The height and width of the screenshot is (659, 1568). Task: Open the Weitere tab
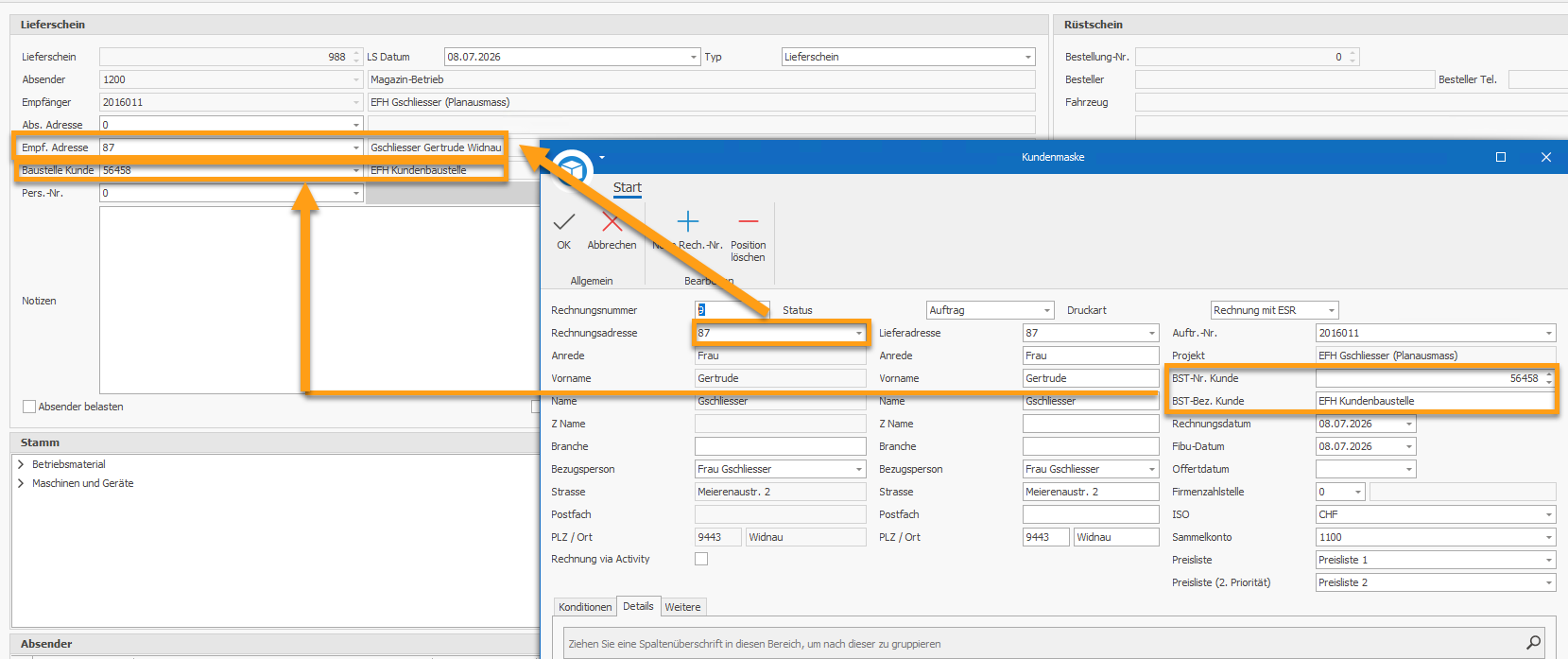[682, 607]
